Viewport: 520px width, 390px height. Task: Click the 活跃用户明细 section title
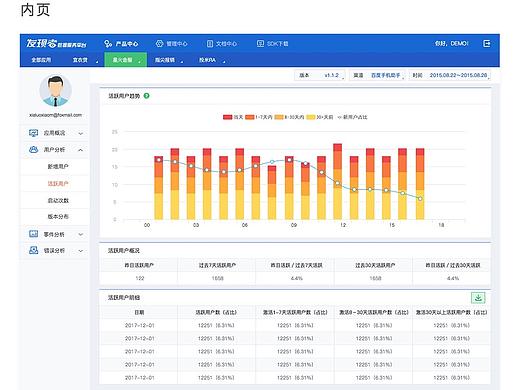124,298
